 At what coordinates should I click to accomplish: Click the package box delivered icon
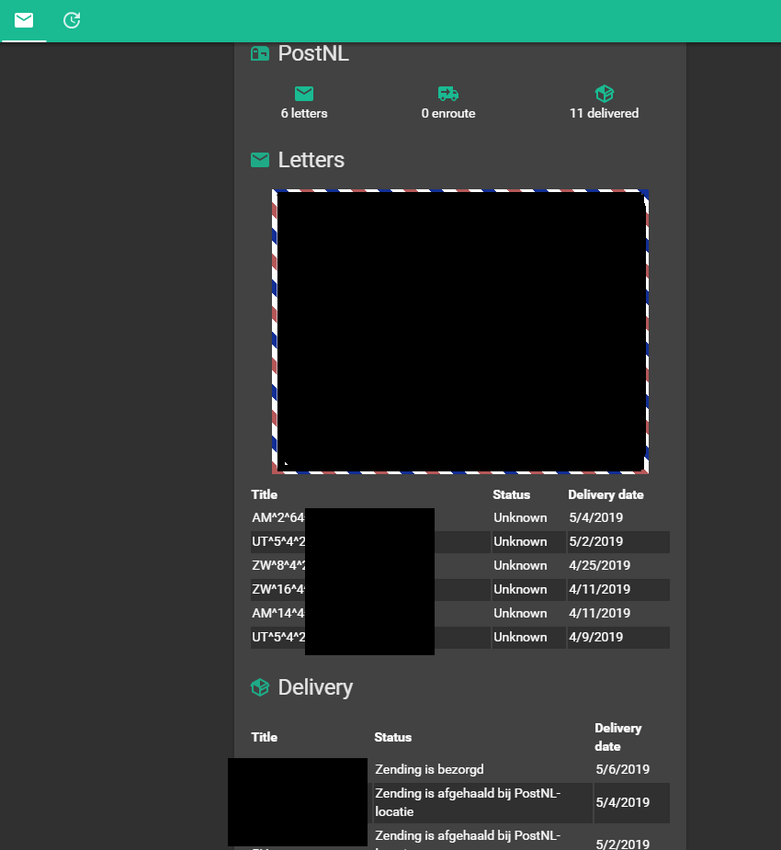[604, 93]
